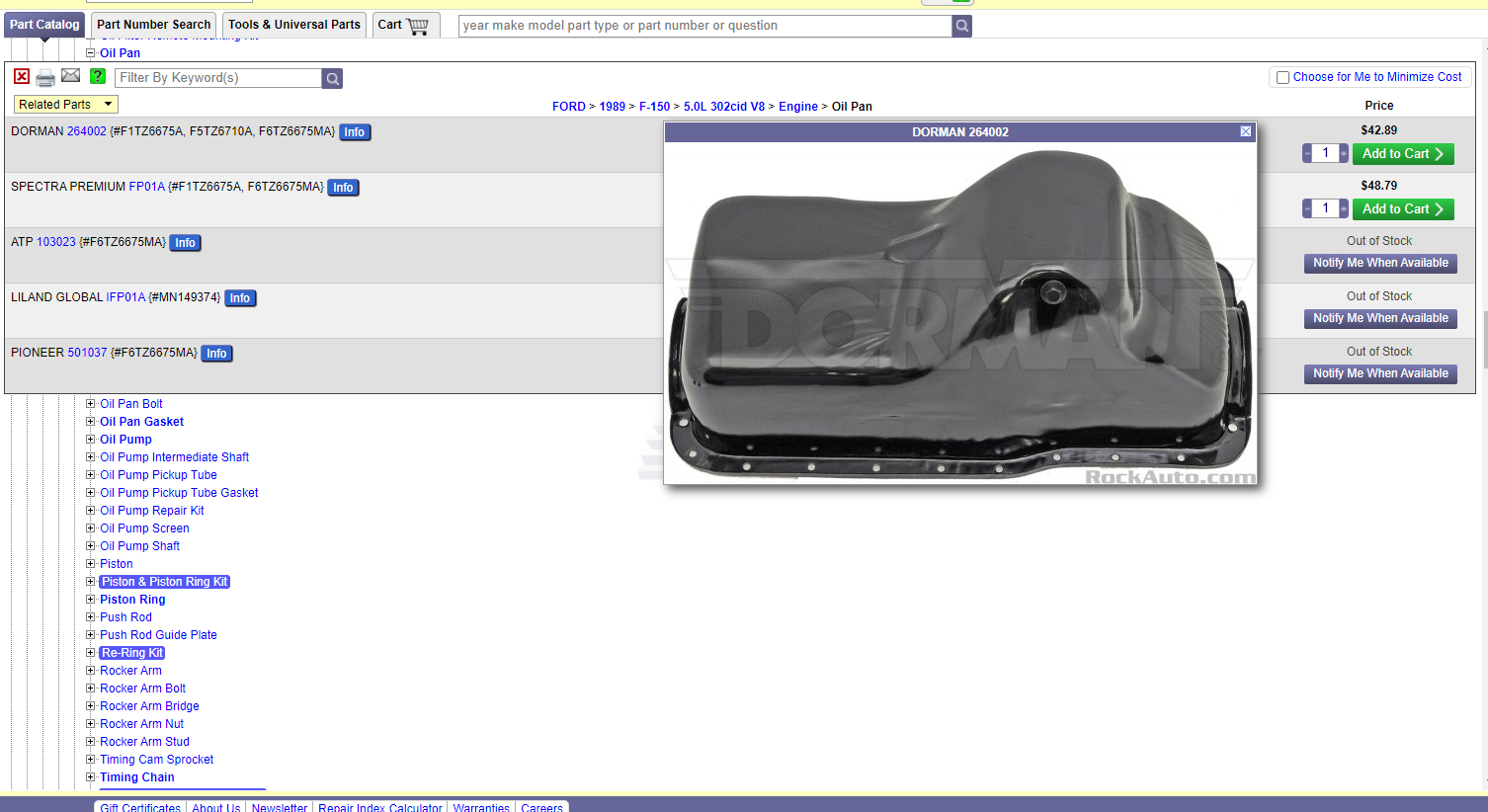Image resolution: width=1488 pixels, height=812 pixels.
Task: Expand the Oil Pump Pickup Tube node
Action: click(x=91, y=475)
